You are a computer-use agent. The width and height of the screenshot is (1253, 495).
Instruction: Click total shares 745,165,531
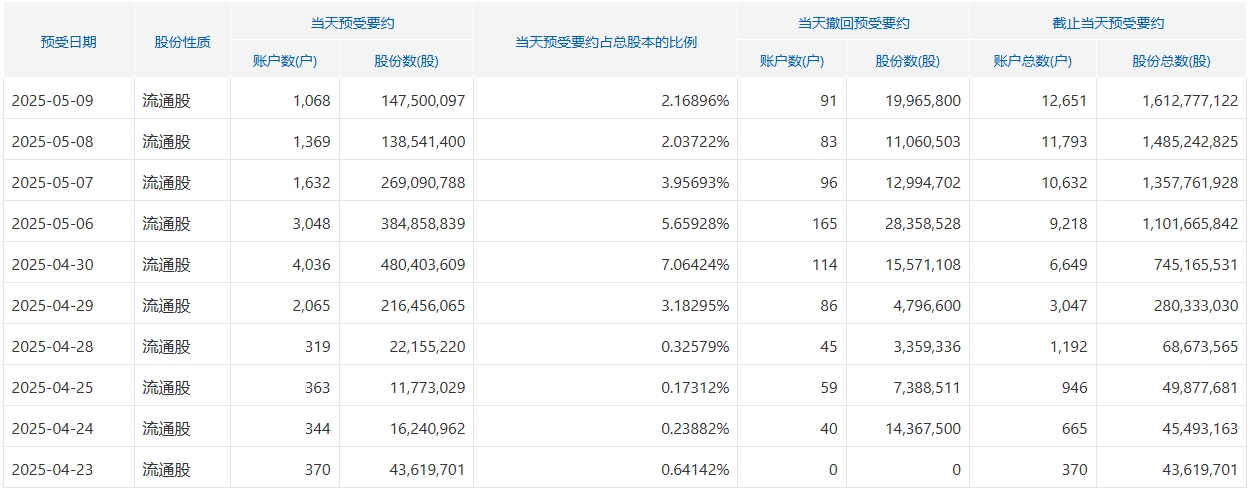coord(1197,265)
